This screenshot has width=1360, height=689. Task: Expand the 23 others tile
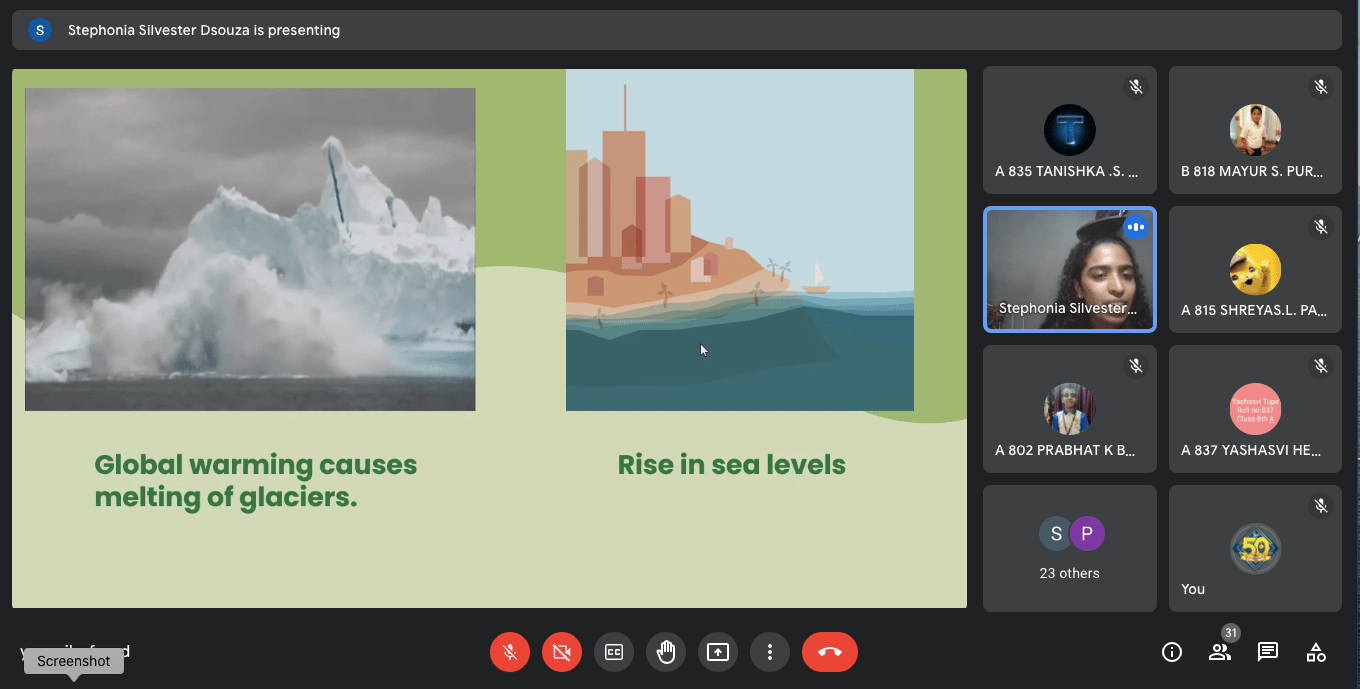point(1069,548)
